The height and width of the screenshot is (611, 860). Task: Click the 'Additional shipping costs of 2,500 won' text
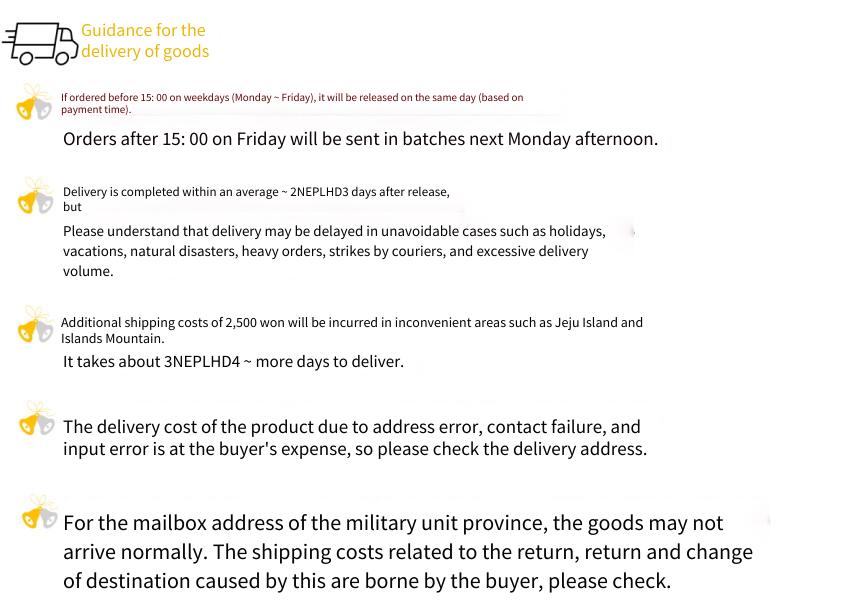[352, 330]
